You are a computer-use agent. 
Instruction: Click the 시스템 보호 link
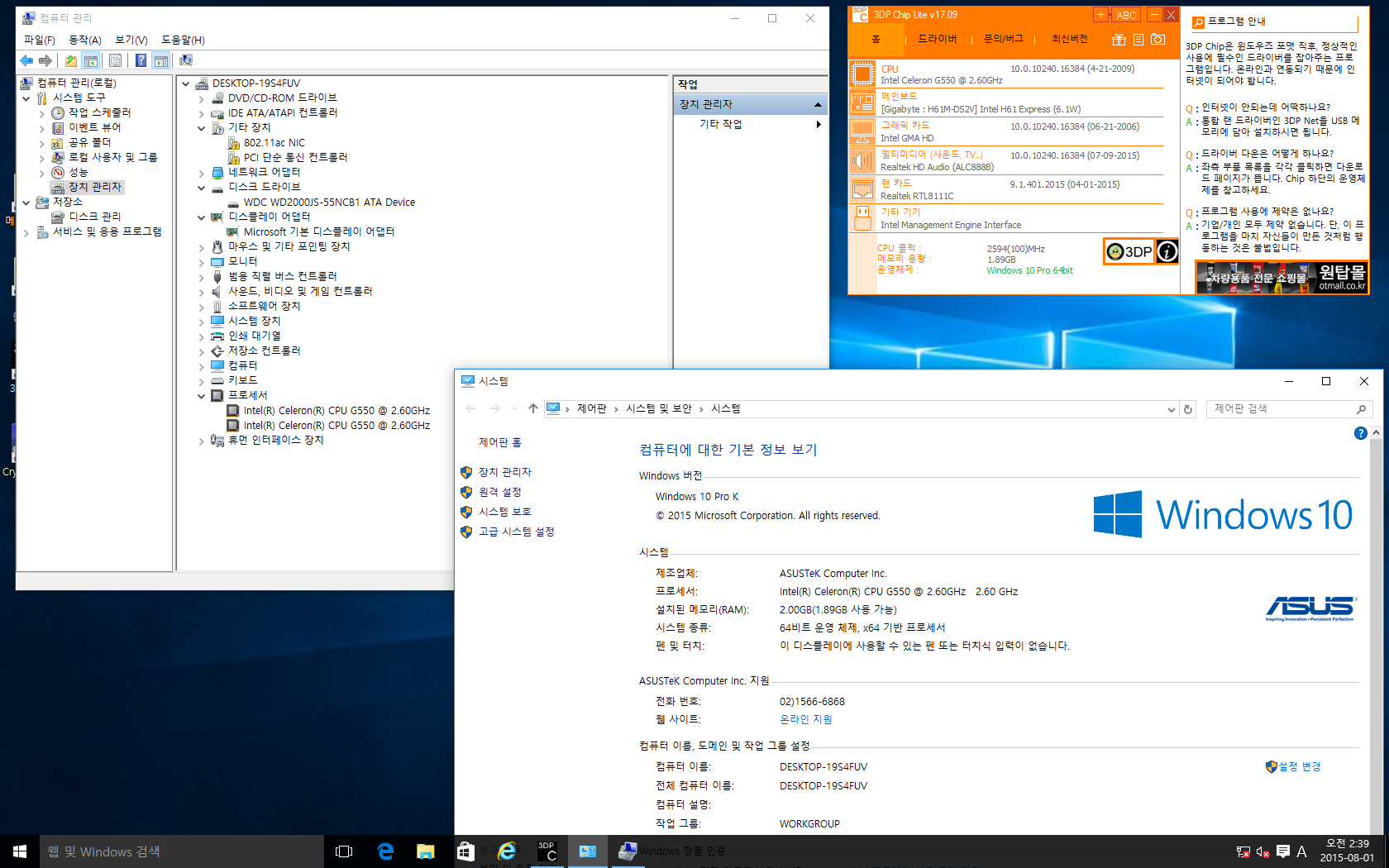(504, 512)
